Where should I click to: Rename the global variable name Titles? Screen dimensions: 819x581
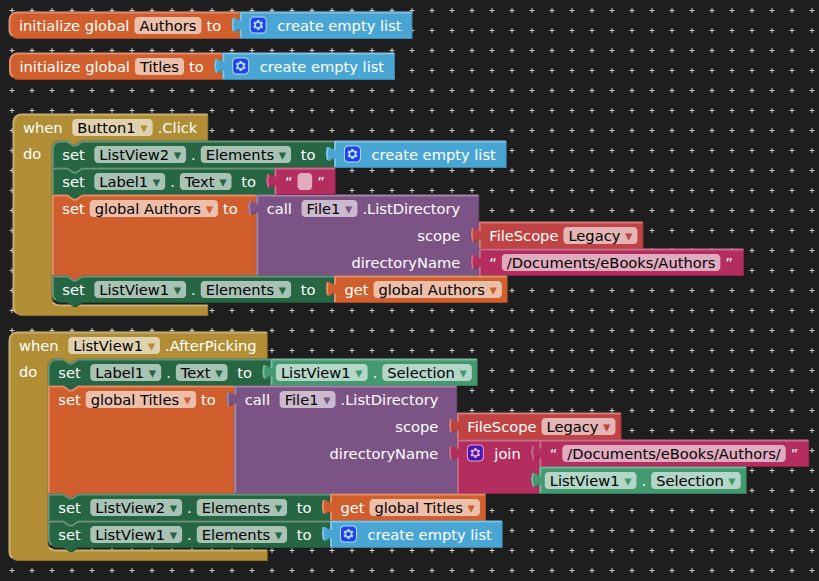tap(159, 66)
